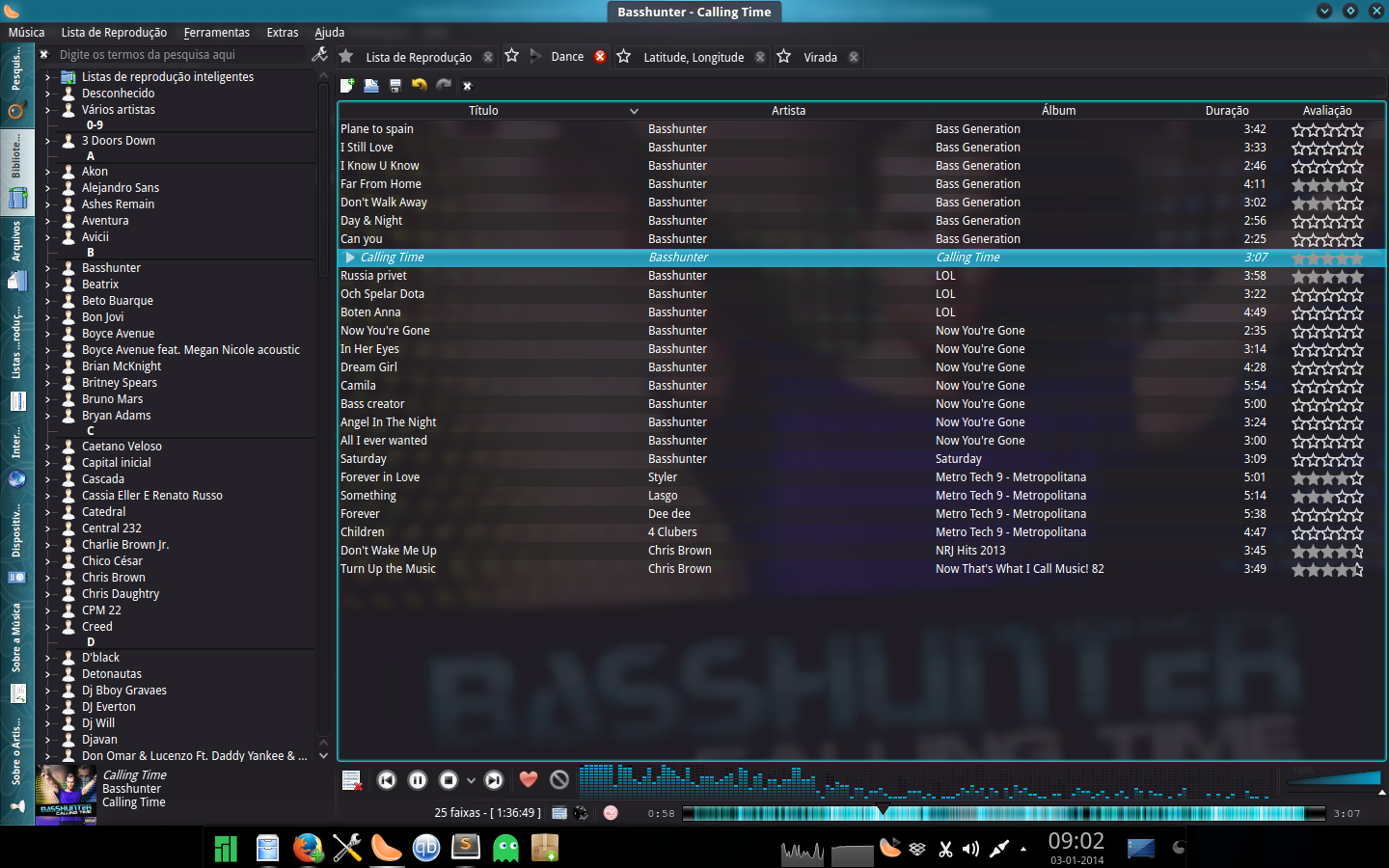Open the Arquivos sidebar tab

click(16, 256)
